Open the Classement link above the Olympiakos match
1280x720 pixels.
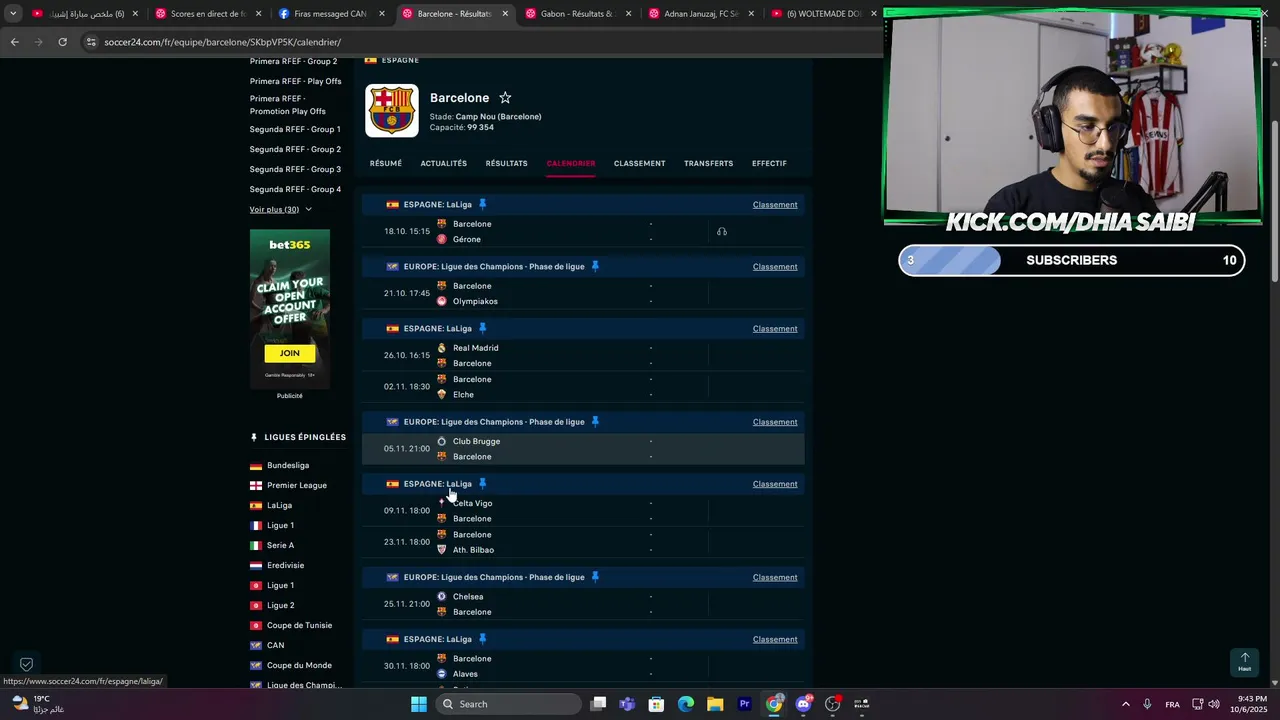pyautogui.click(x=775, y=266)
